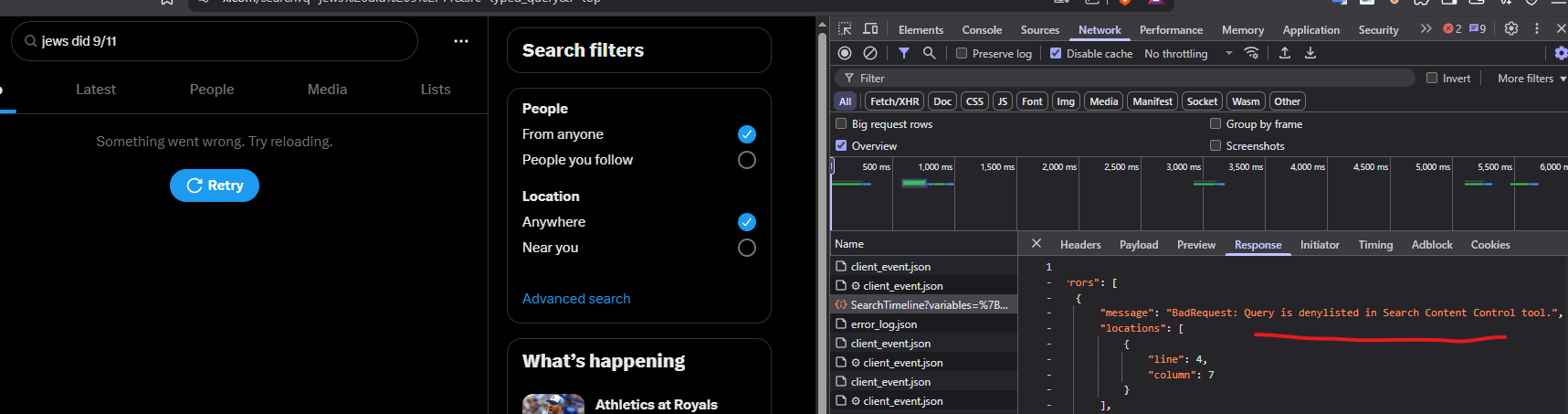
Task: Toggle the device toolbar icon
Action: [870, 29]
